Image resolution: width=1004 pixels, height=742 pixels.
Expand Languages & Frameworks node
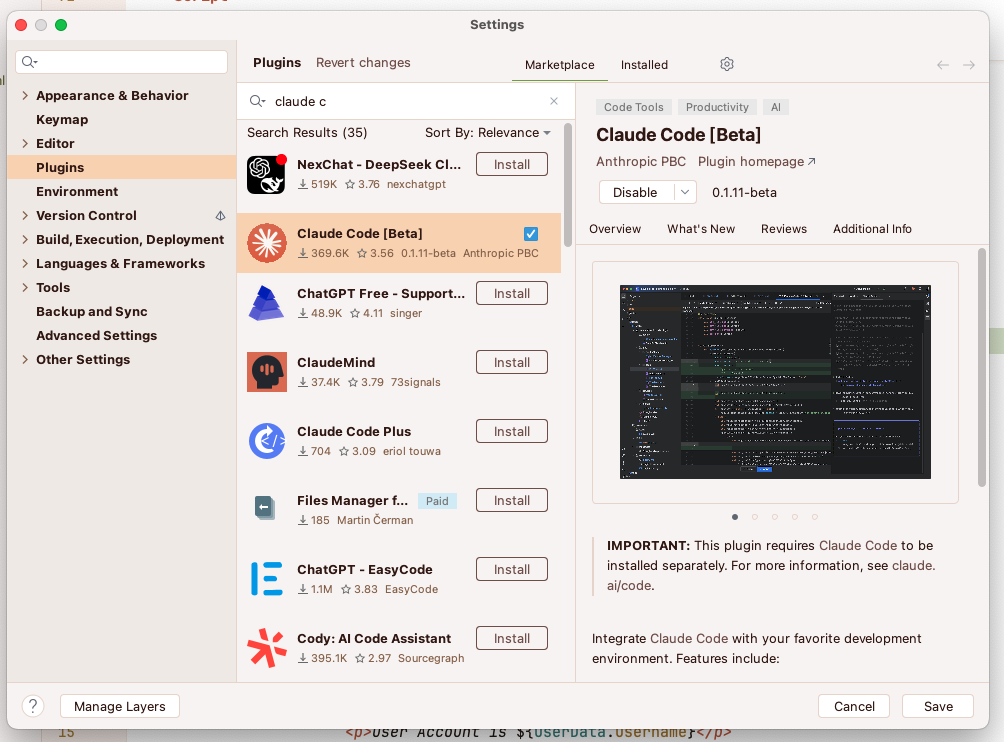(x=25, y=264)
